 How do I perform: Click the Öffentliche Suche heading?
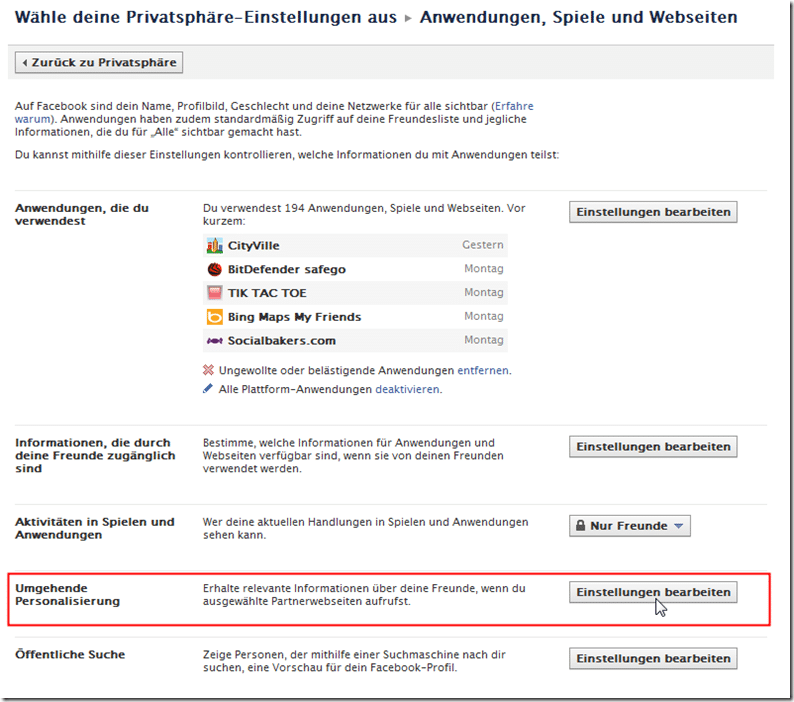point(70,654)
